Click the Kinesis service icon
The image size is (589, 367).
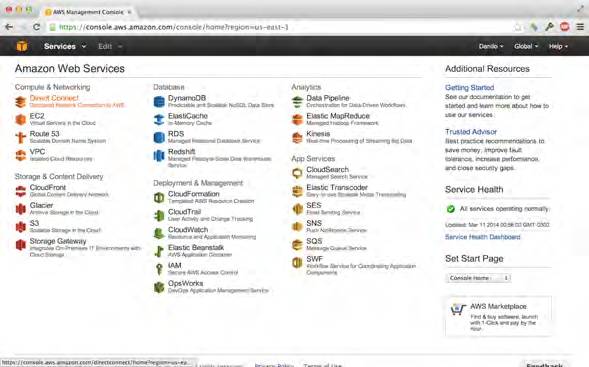pyautogui.click(x=298, y=137)
